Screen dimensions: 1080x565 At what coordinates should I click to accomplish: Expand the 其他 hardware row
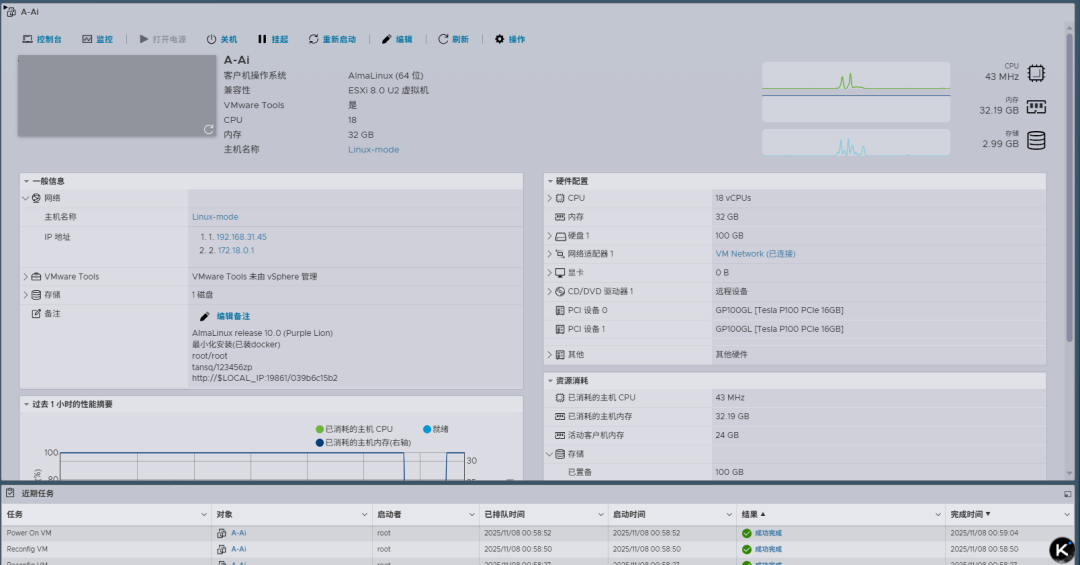[550, 355]
